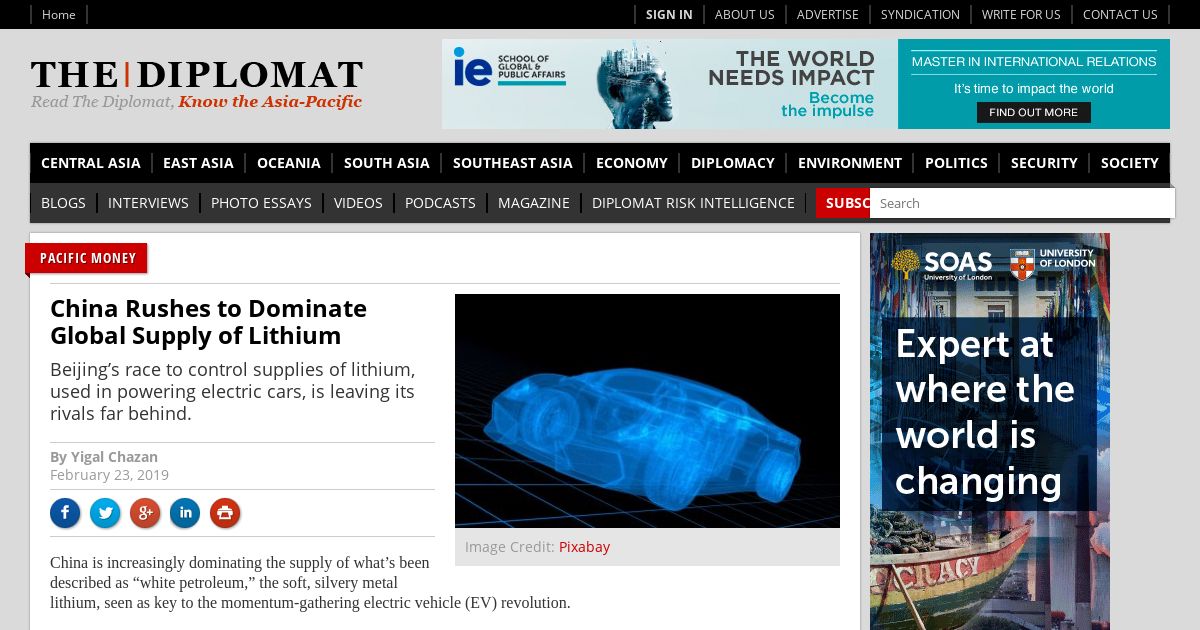
Task: Select EAST ASIA in navigation
Action: coord(198,163)
